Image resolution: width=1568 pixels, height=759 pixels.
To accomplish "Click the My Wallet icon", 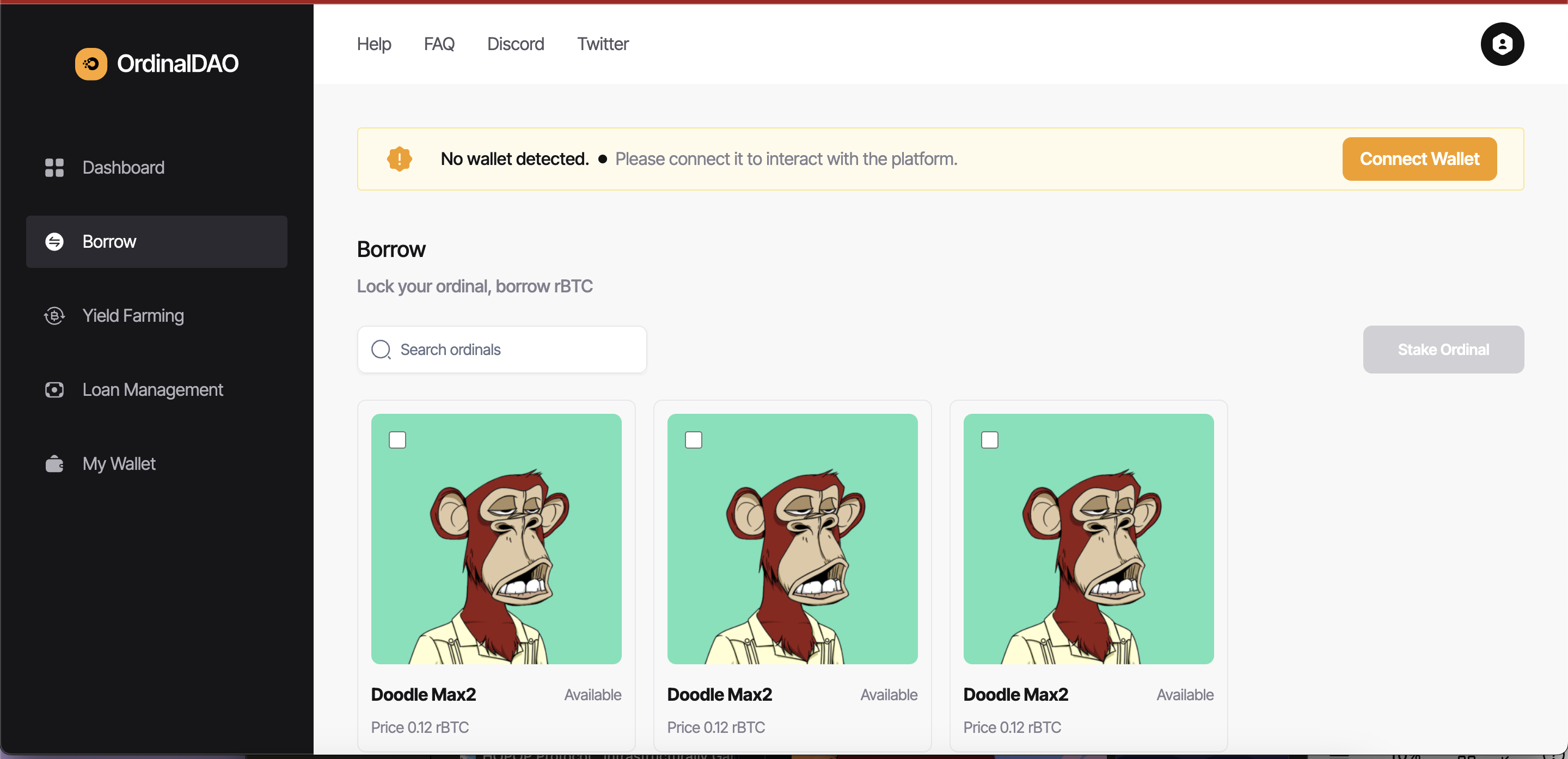I will point(54,464).
